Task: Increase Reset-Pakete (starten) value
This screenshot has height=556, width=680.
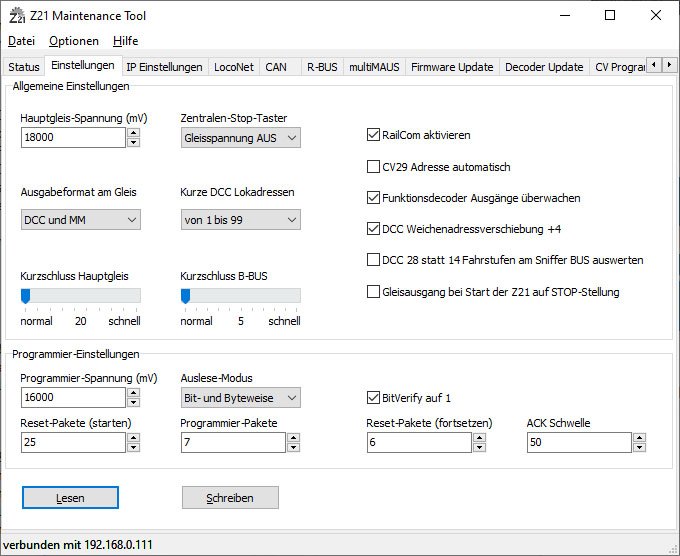Action: 134,438
